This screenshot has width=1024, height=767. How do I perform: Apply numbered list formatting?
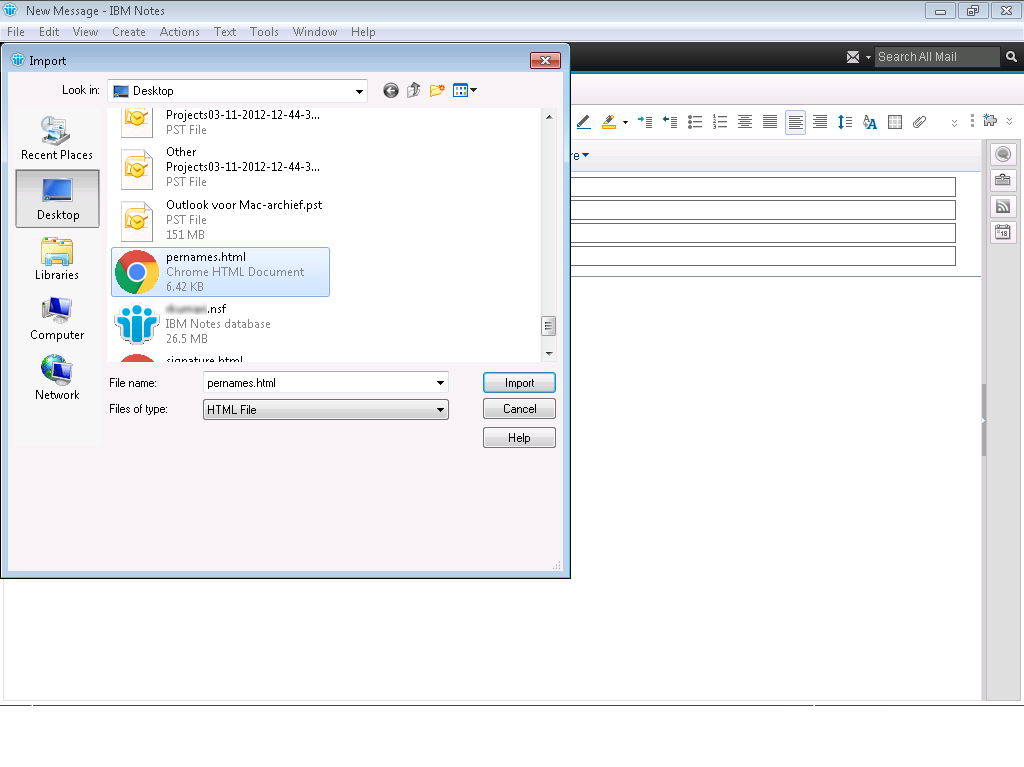(720, 122)
